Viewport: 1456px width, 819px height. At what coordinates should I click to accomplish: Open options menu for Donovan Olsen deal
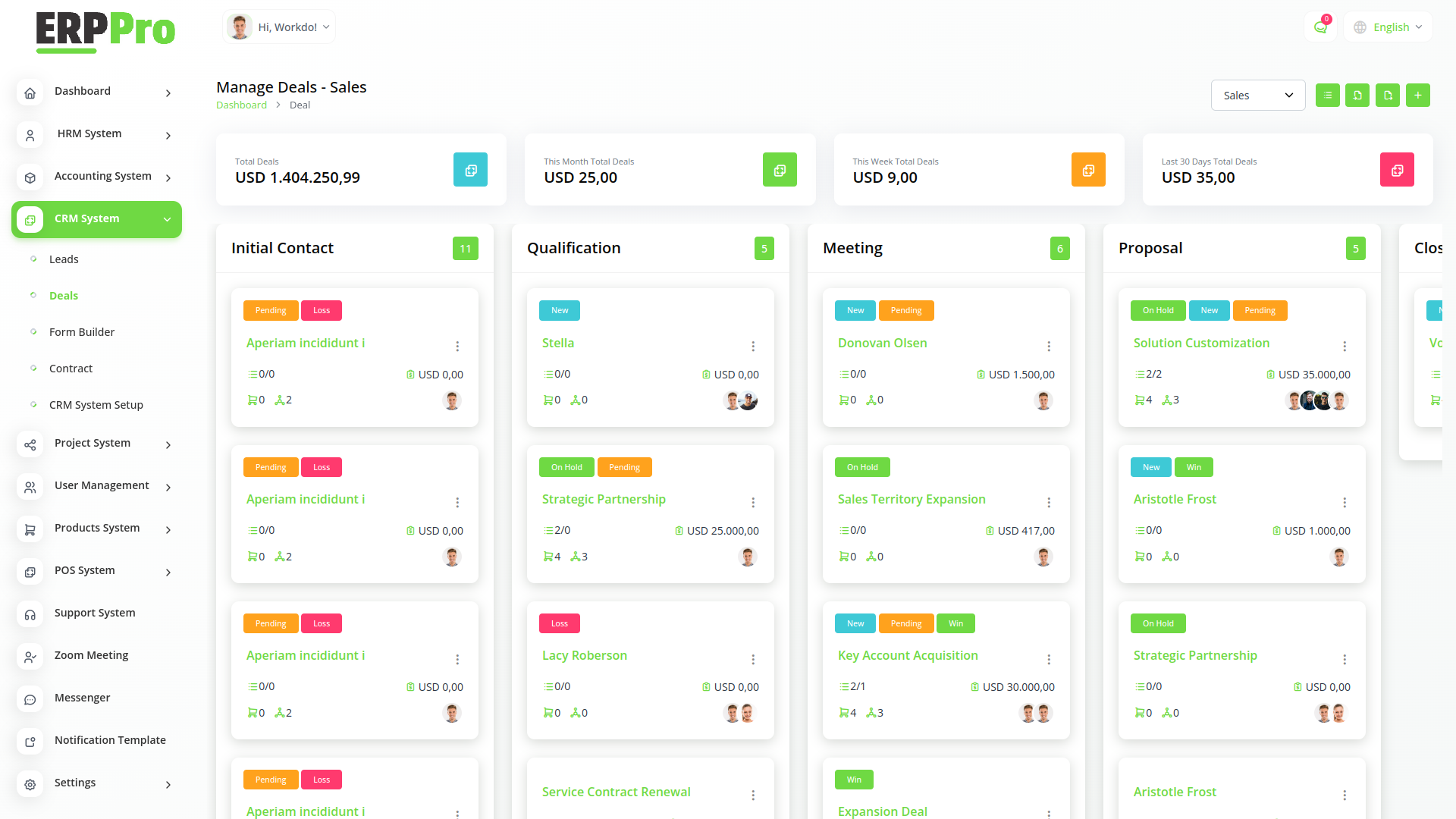click(x=1049, y=346)
